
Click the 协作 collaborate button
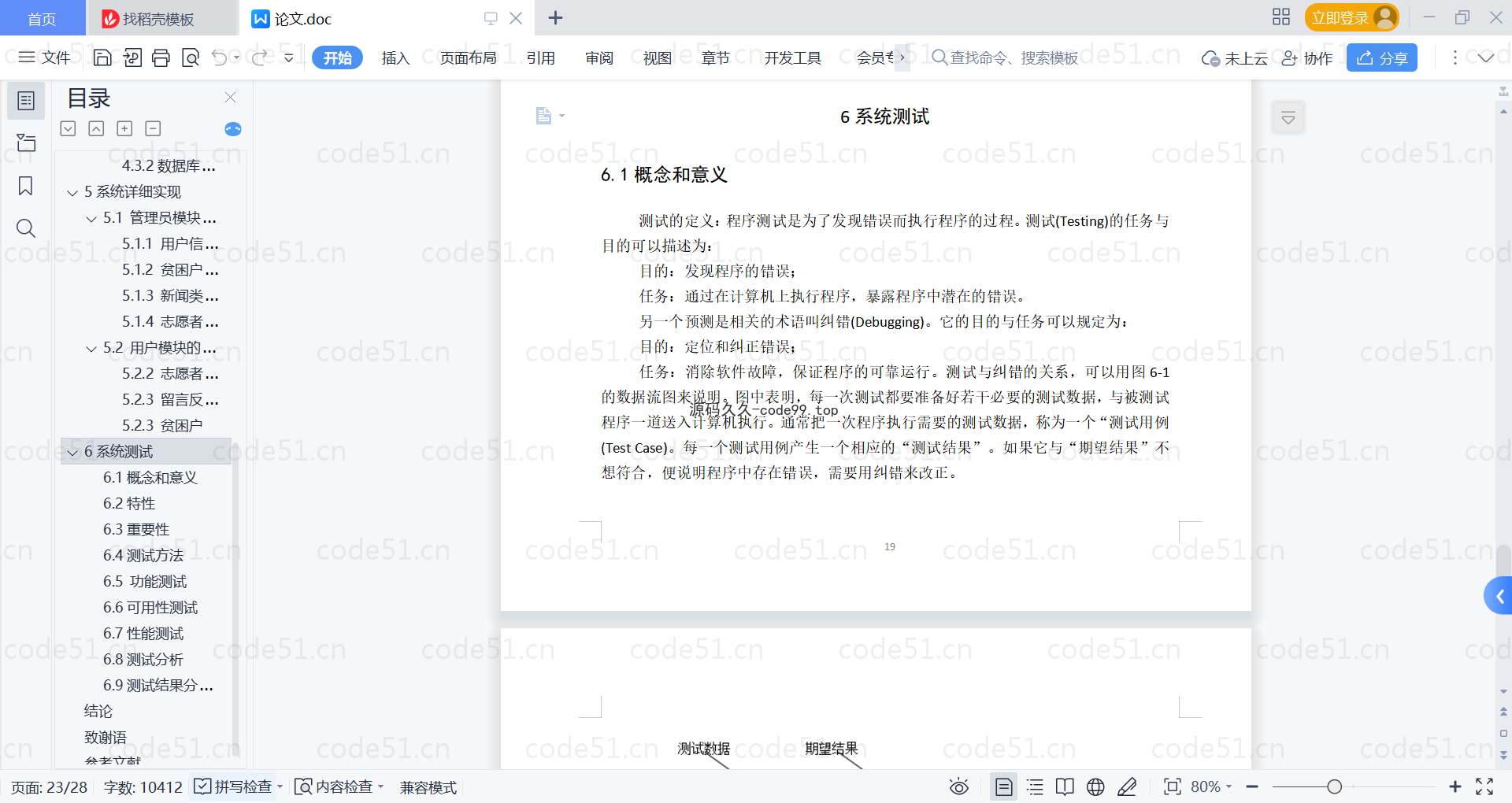click(x=1307, y=57)
